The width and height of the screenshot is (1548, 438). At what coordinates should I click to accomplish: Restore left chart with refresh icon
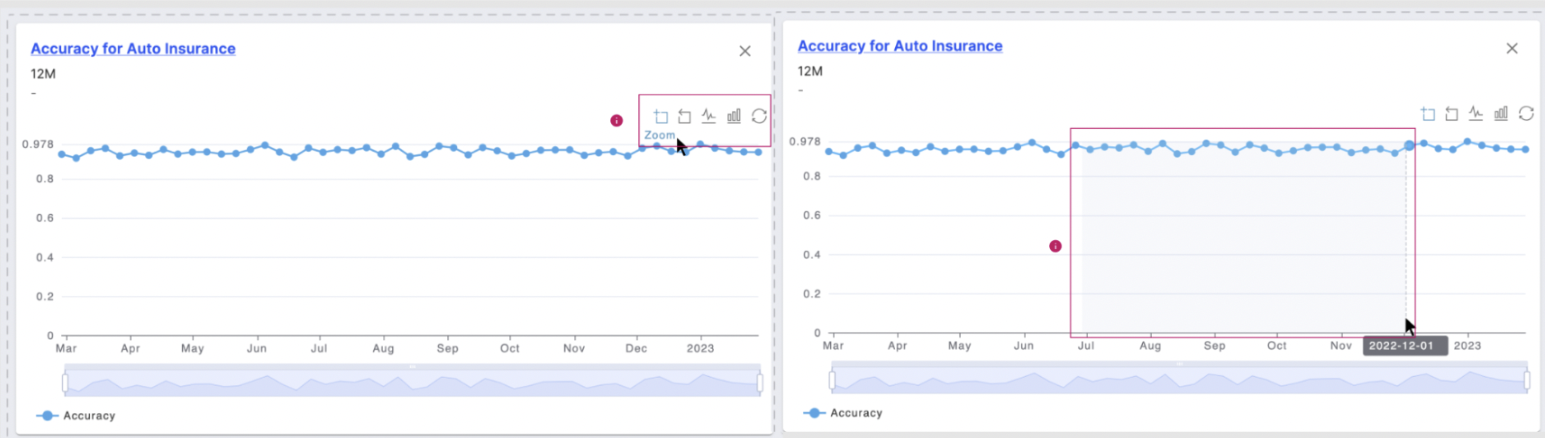pyautogui.click(x=759, y=116)
